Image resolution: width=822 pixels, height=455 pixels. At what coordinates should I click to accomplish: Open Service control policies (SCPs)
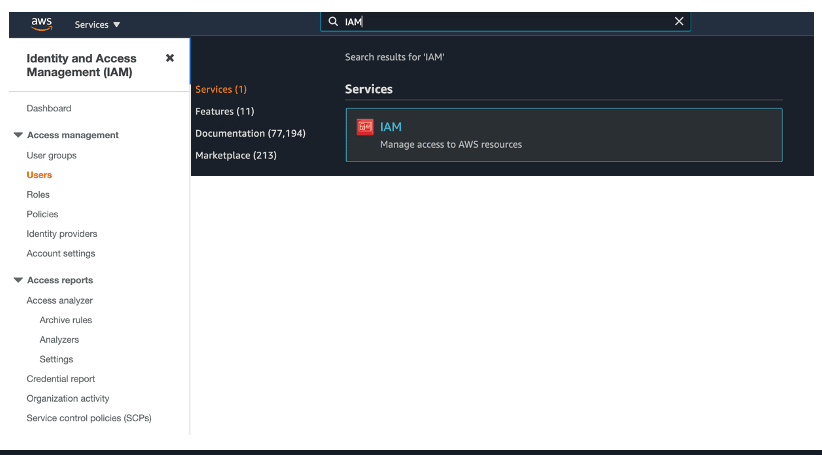click(x=89, y=418)
